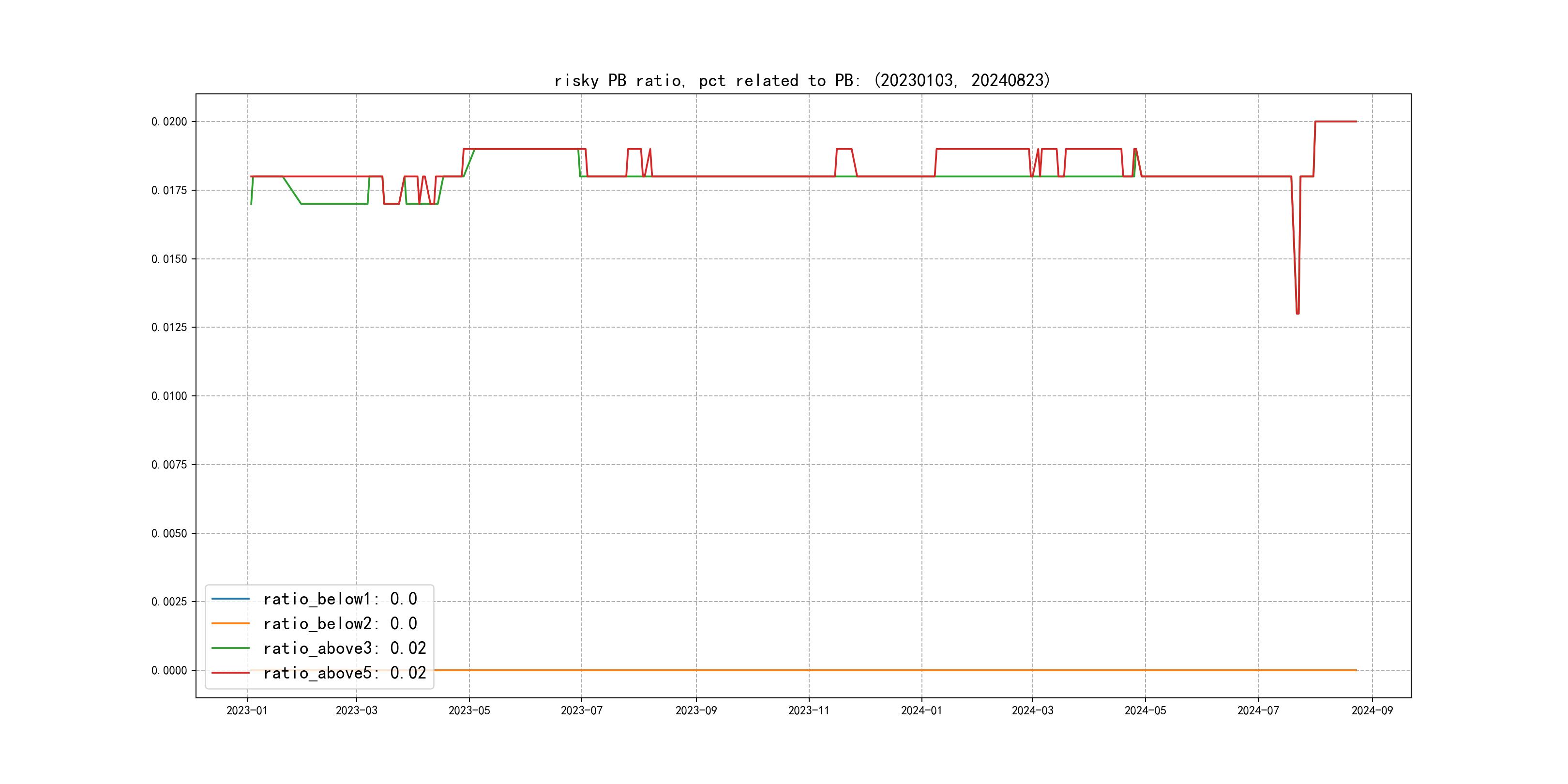
Task: Click the 0.0200 y-axis label
Action: [x=169, y=122]
